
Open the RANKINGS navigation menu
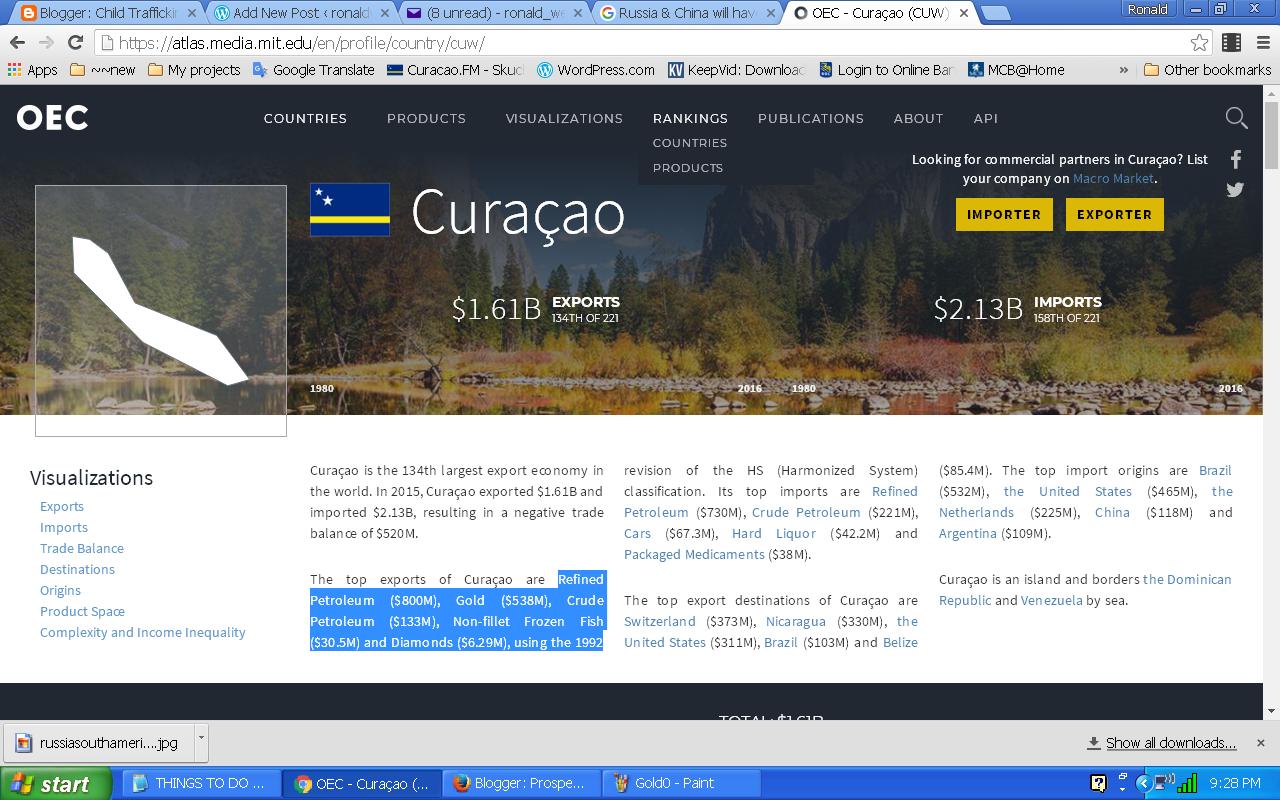(690, 118)
